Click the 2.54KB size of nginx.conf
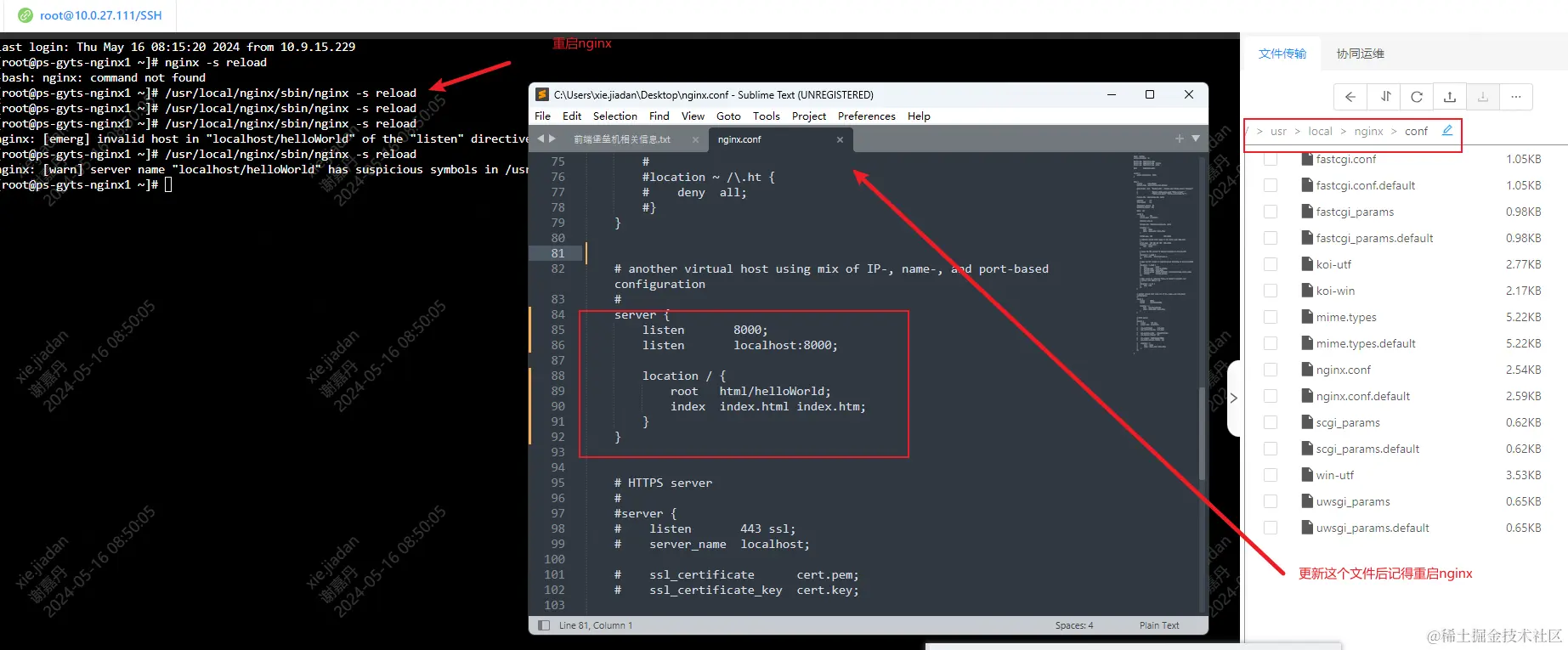This screenshot has height=650, width=1568. click(x=1523, y=370)
